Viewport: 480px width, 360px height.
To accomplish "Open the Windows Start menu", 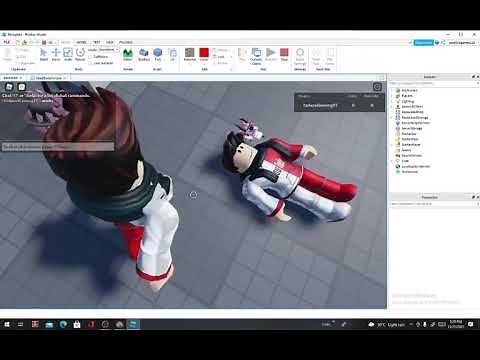I will pos(7,324).
